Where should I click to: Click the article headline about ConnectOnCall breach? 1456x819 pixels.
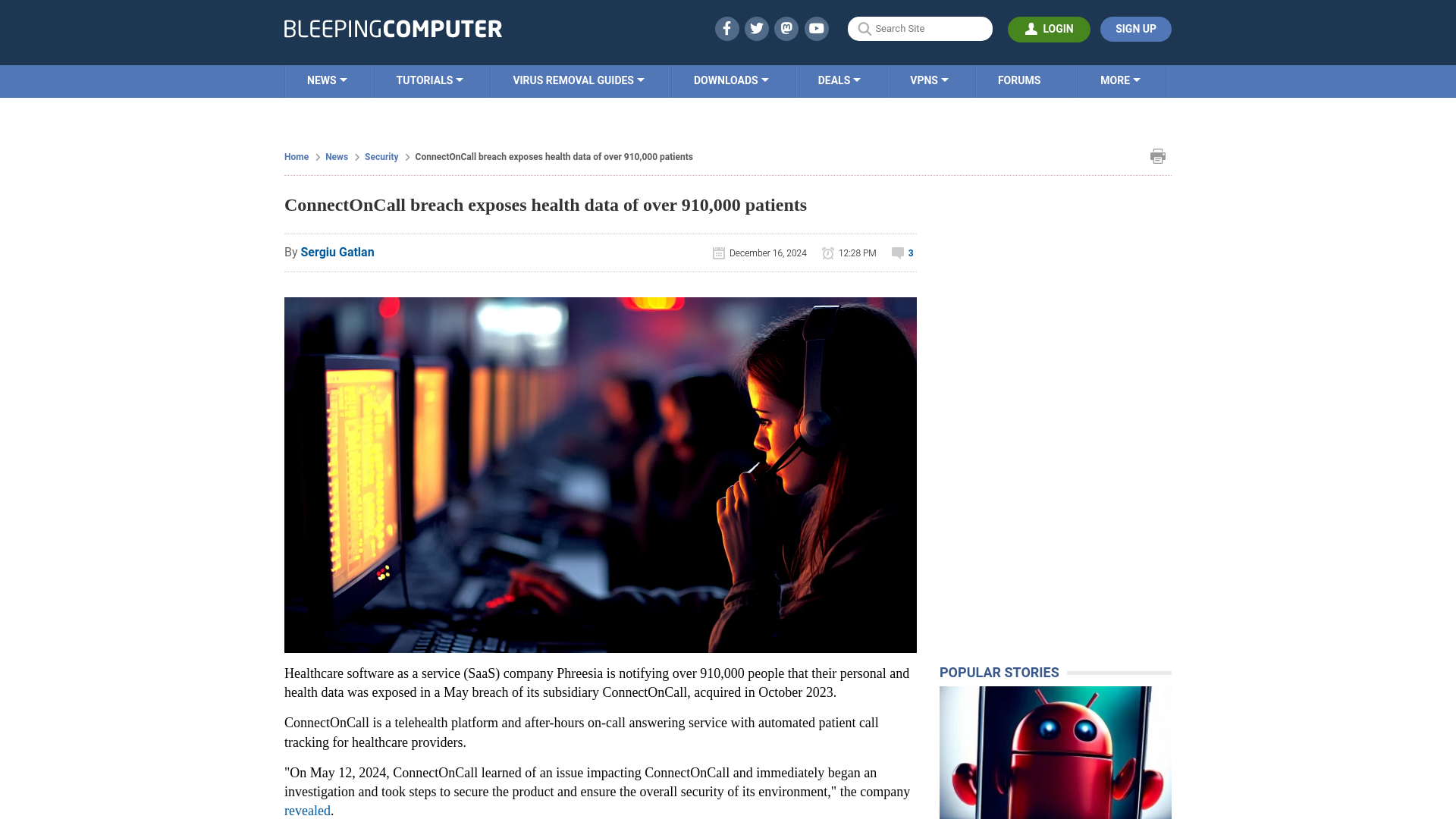(x=545, y=206)
